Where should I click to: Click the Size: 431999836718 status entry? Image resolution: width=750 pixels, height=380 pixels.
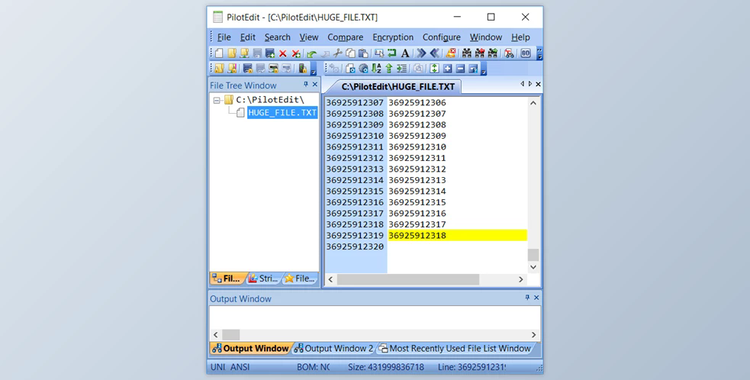[x=386, y=367]
